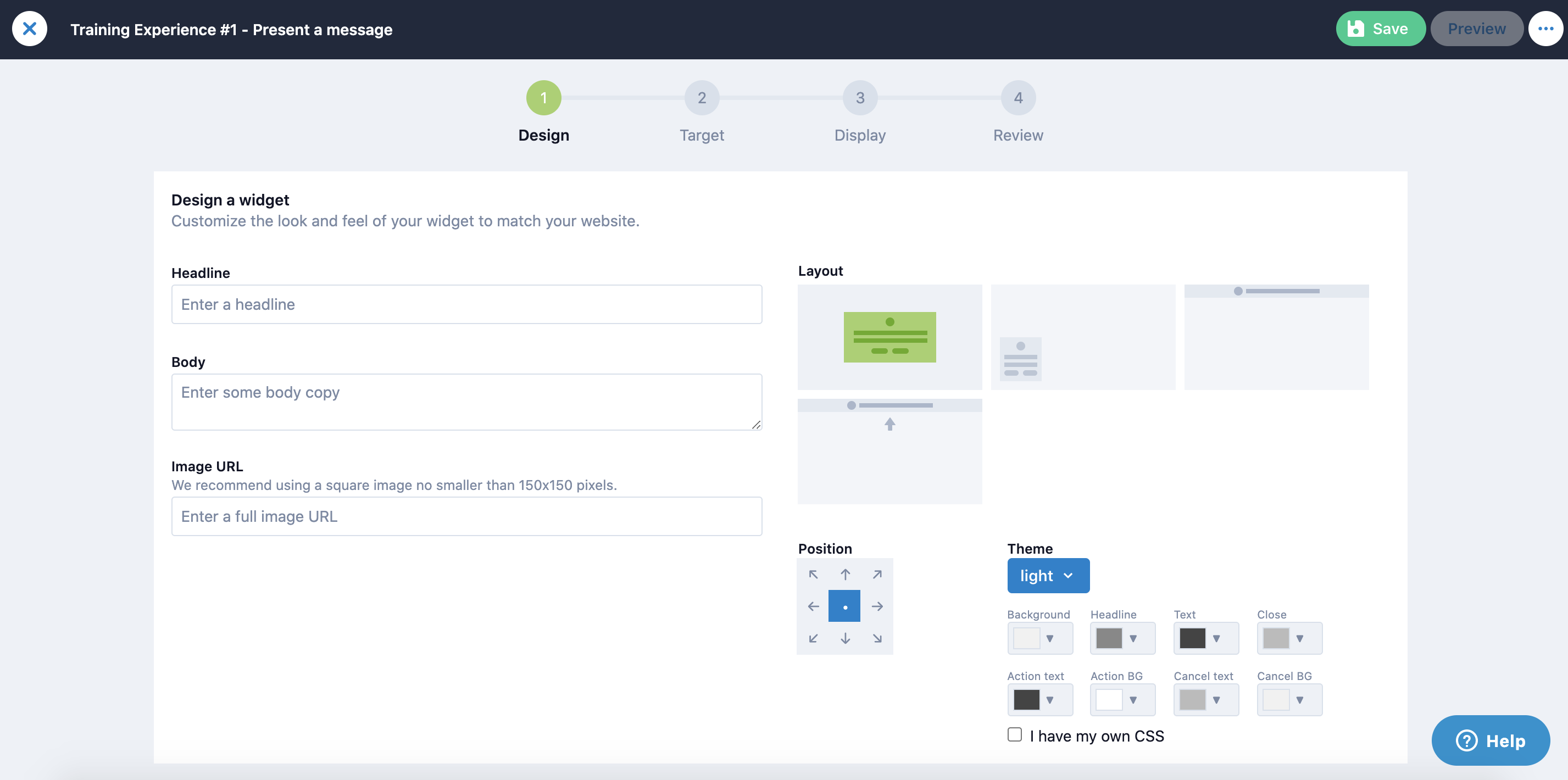1568x780 pixels.
Task: Click the Text color swatch
Action: [x=1192, y=638]
